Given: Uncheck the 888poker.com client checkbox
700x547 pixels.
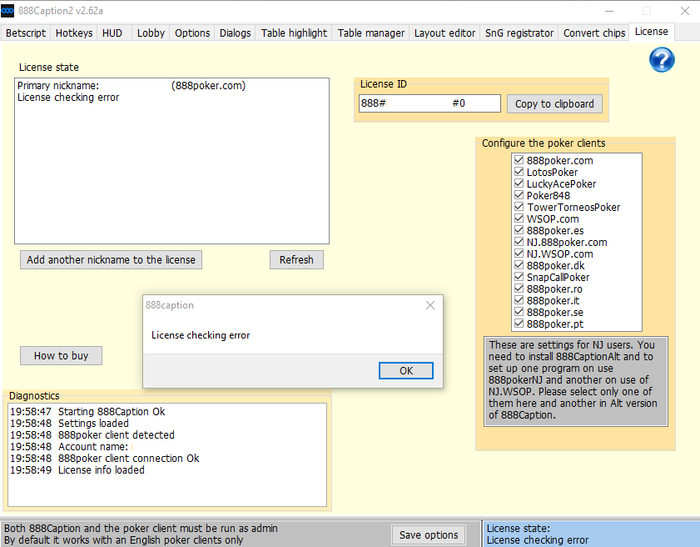Looking at the screenshot, I should [519, 160].
